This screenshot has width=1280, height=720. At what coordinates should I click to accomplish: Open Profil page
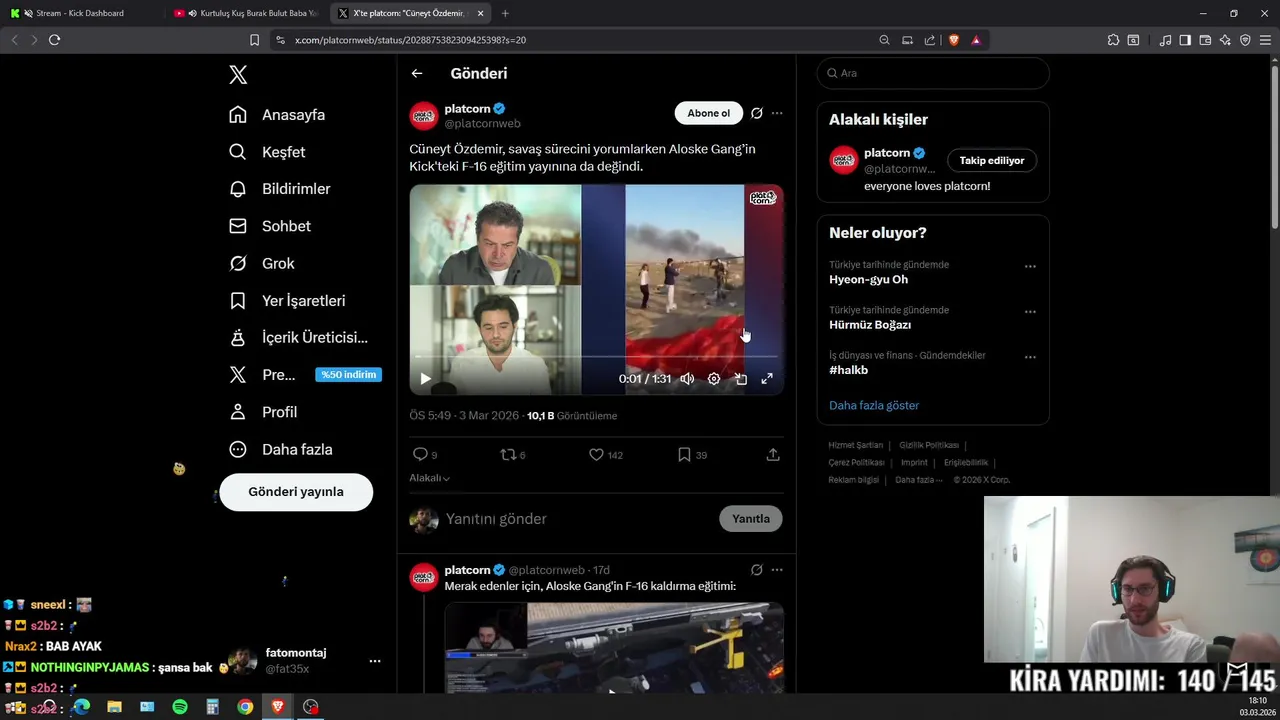(263, 412)
